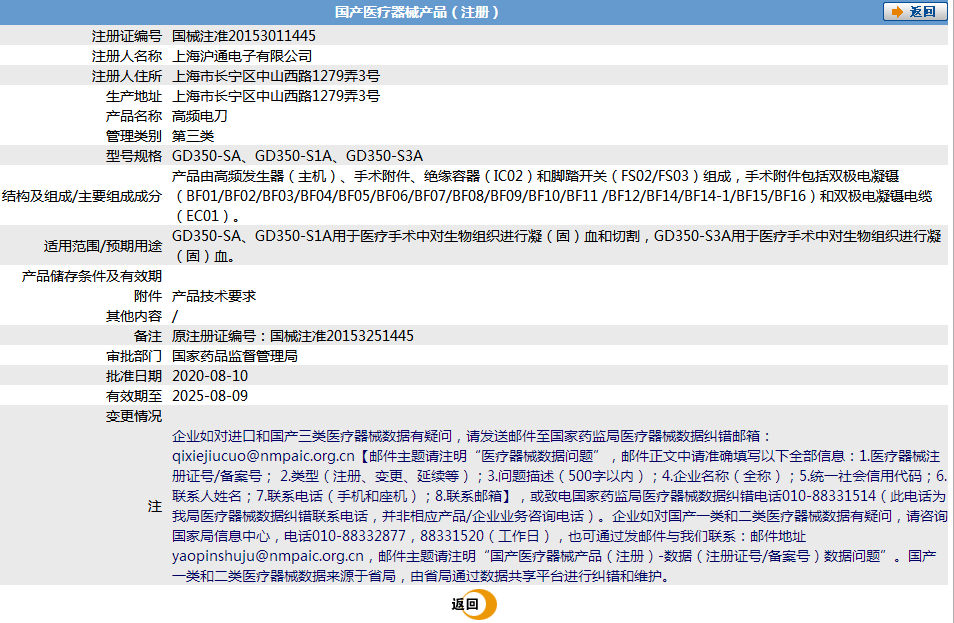Viewport: 954px width, 623px height.
Task: Click model spec GD350-SA、GD350-S1A、GD350-S3A
Action: (298, 156)
